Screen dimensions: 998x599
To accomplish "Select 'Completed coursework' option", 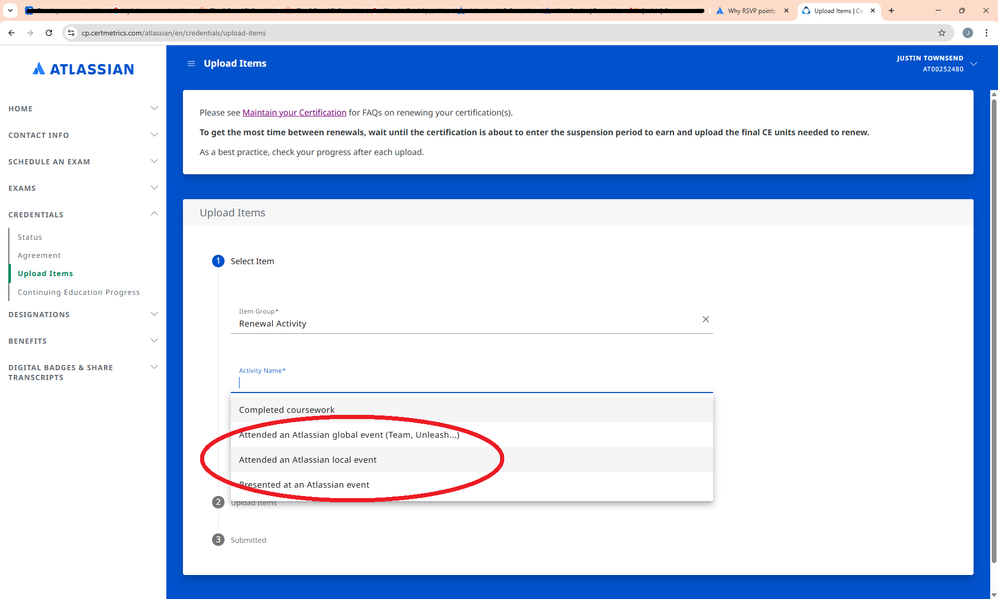I will click(x=472, y=410).
